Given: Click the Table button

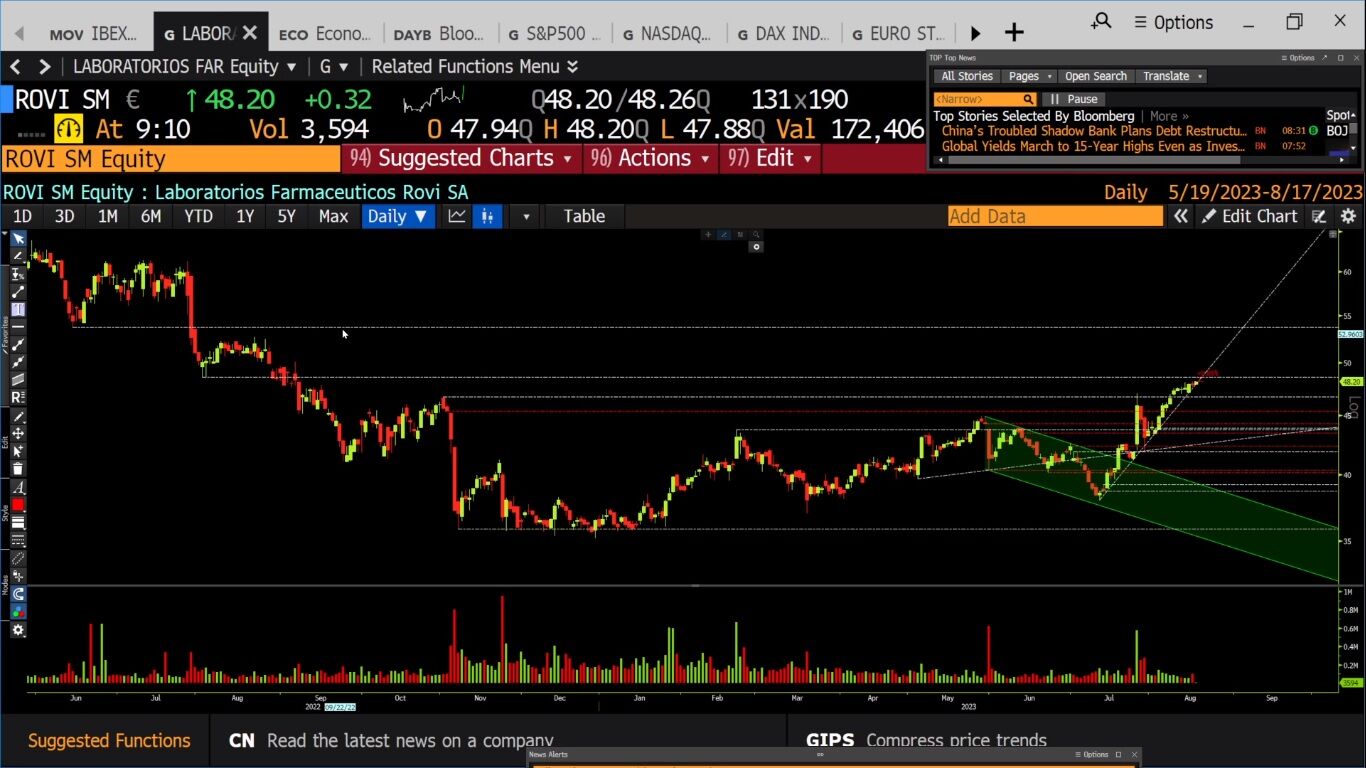Looking at the screenshot, I should (x=584, y=216).
